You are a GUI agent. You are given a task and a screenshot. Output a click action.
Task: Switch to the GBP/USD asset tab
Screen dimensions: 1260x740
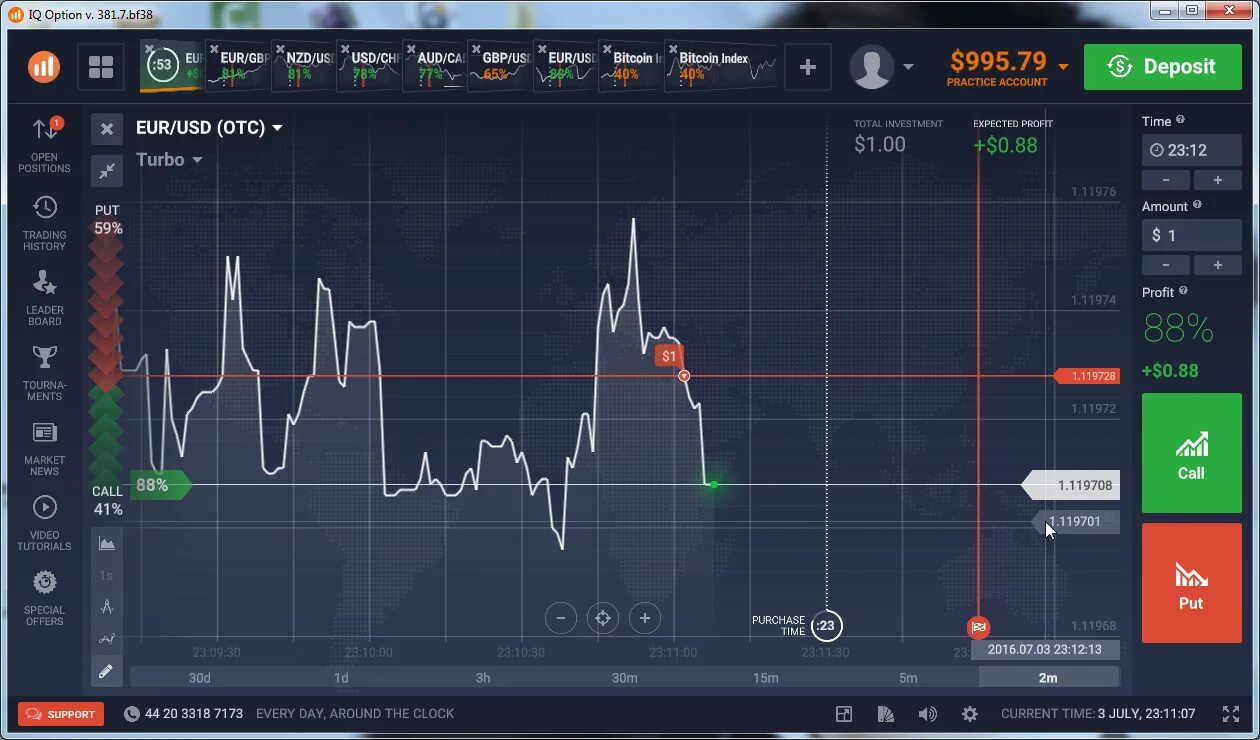(x=501, y=66)
